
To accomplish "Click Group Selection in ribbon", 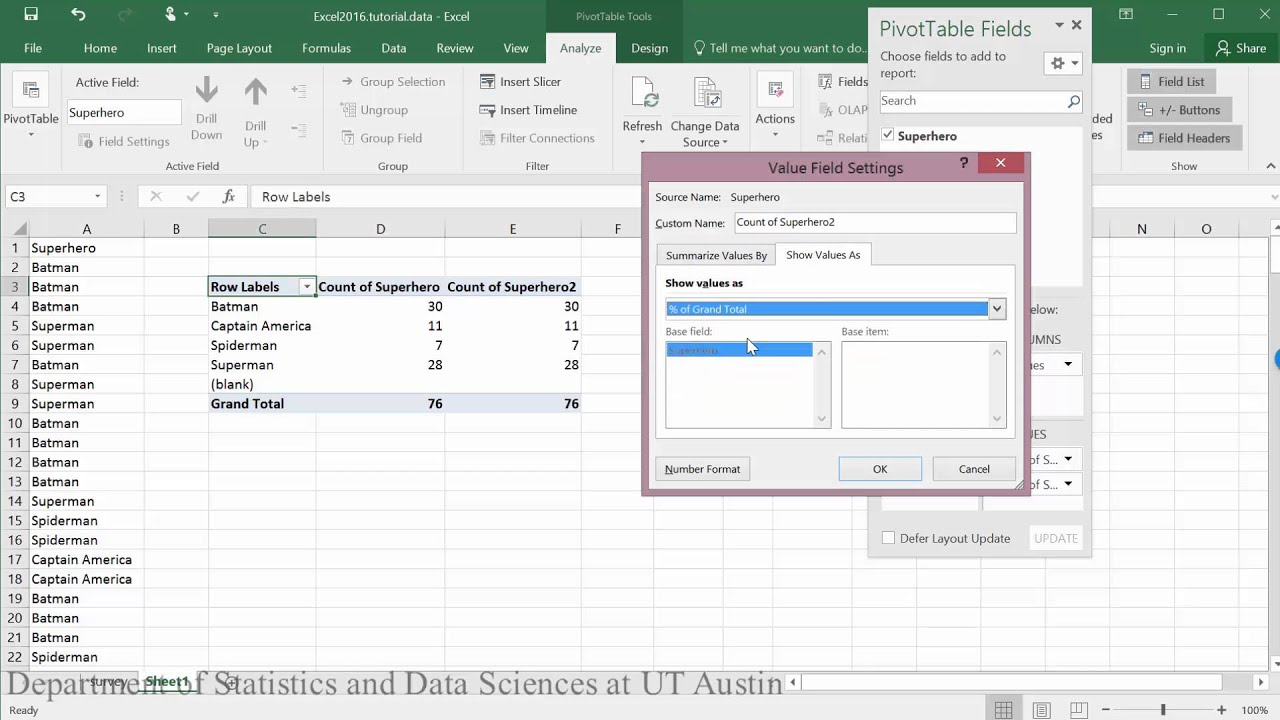I will click(393, 82).
